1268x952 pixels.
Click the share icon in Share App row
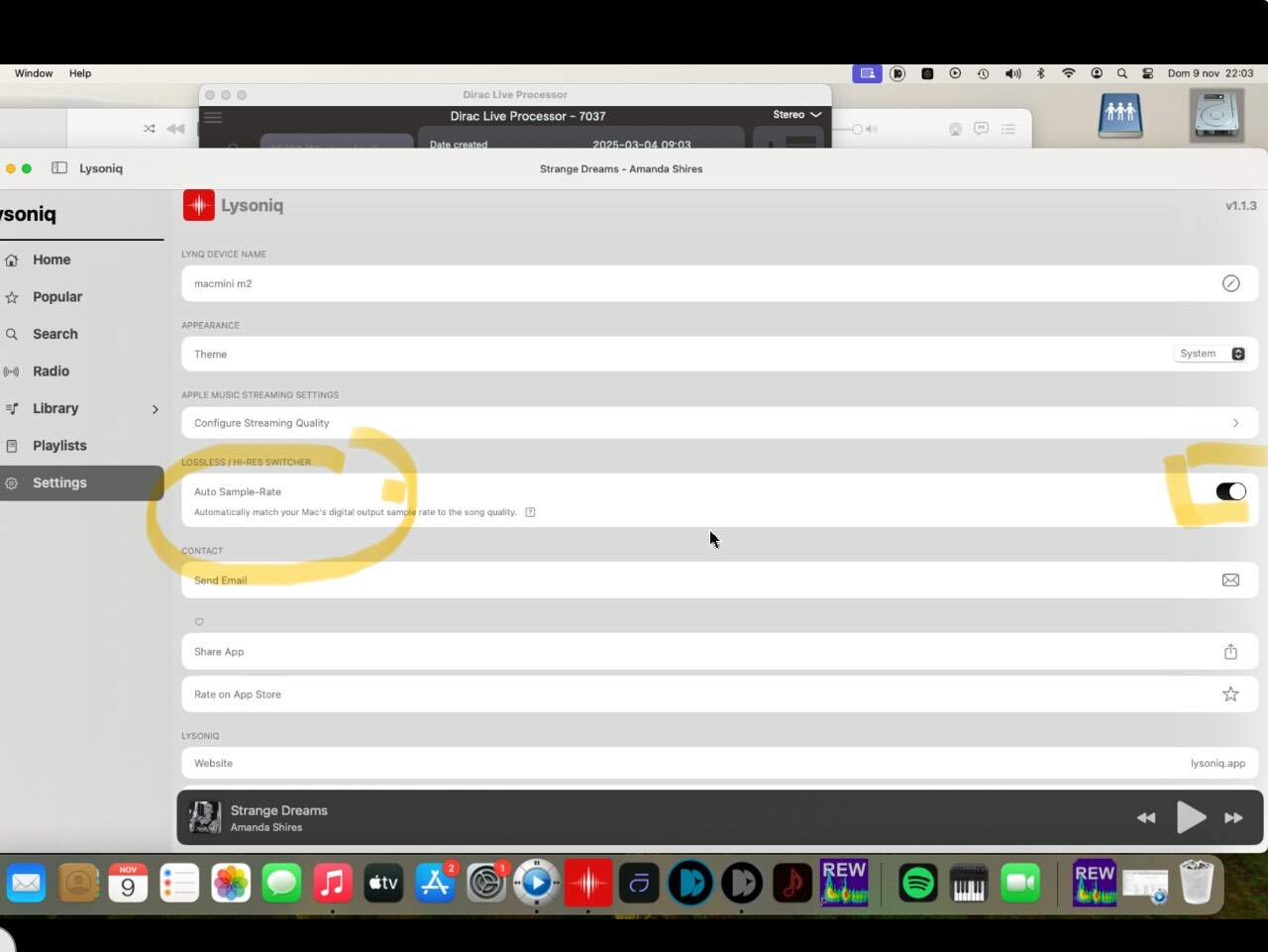1230,652
